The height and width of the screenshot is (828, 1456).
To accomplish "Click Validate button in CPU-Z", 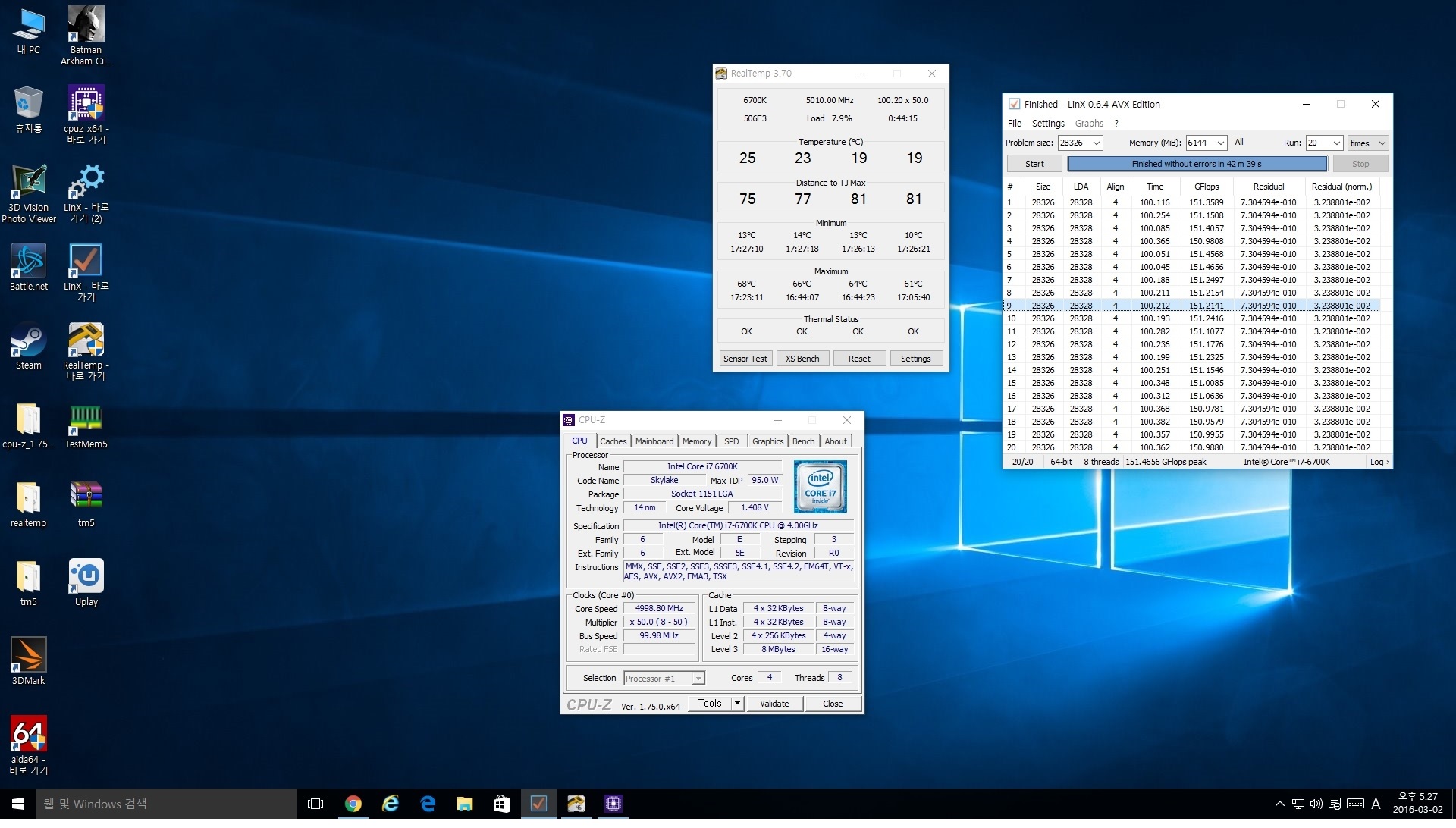I will [774, 704].
